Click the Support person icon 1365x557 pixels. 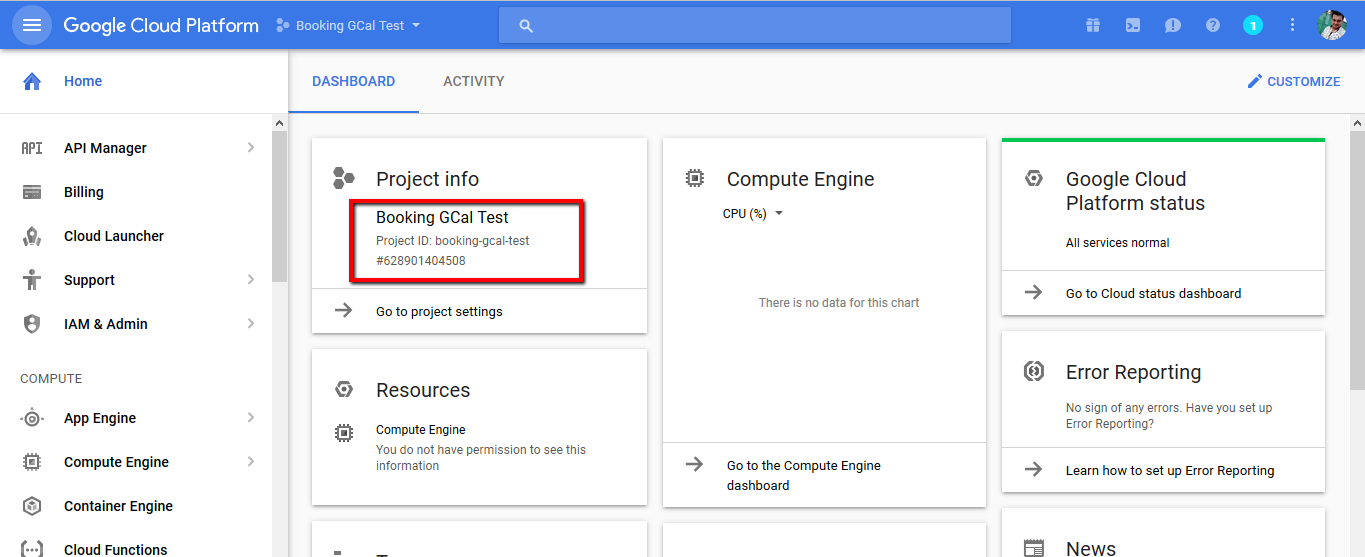pyautogui.click(x=32, y=280)
